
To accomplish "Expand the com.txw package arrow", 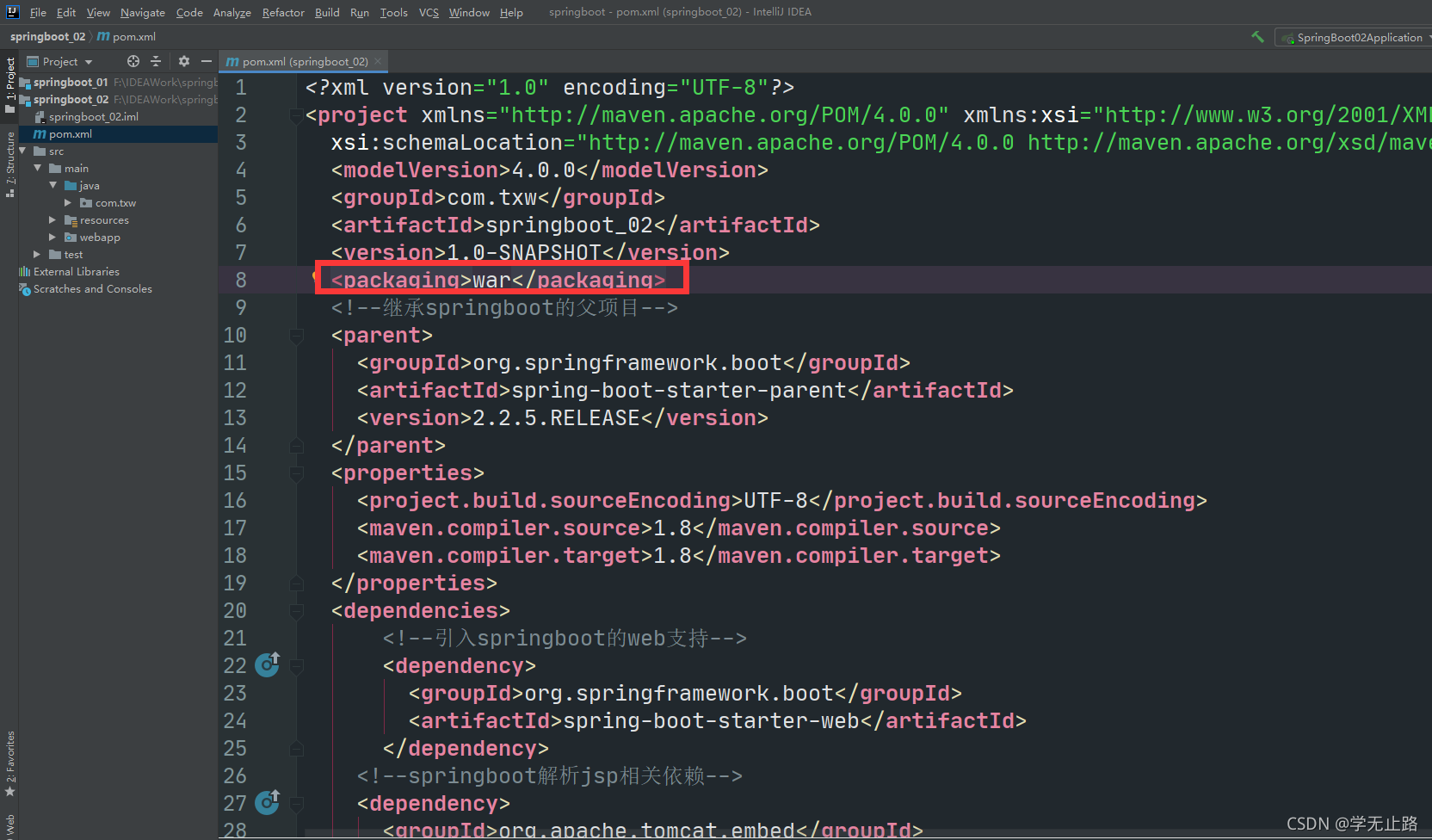I will pyautogui.click(x=68, y=202).
